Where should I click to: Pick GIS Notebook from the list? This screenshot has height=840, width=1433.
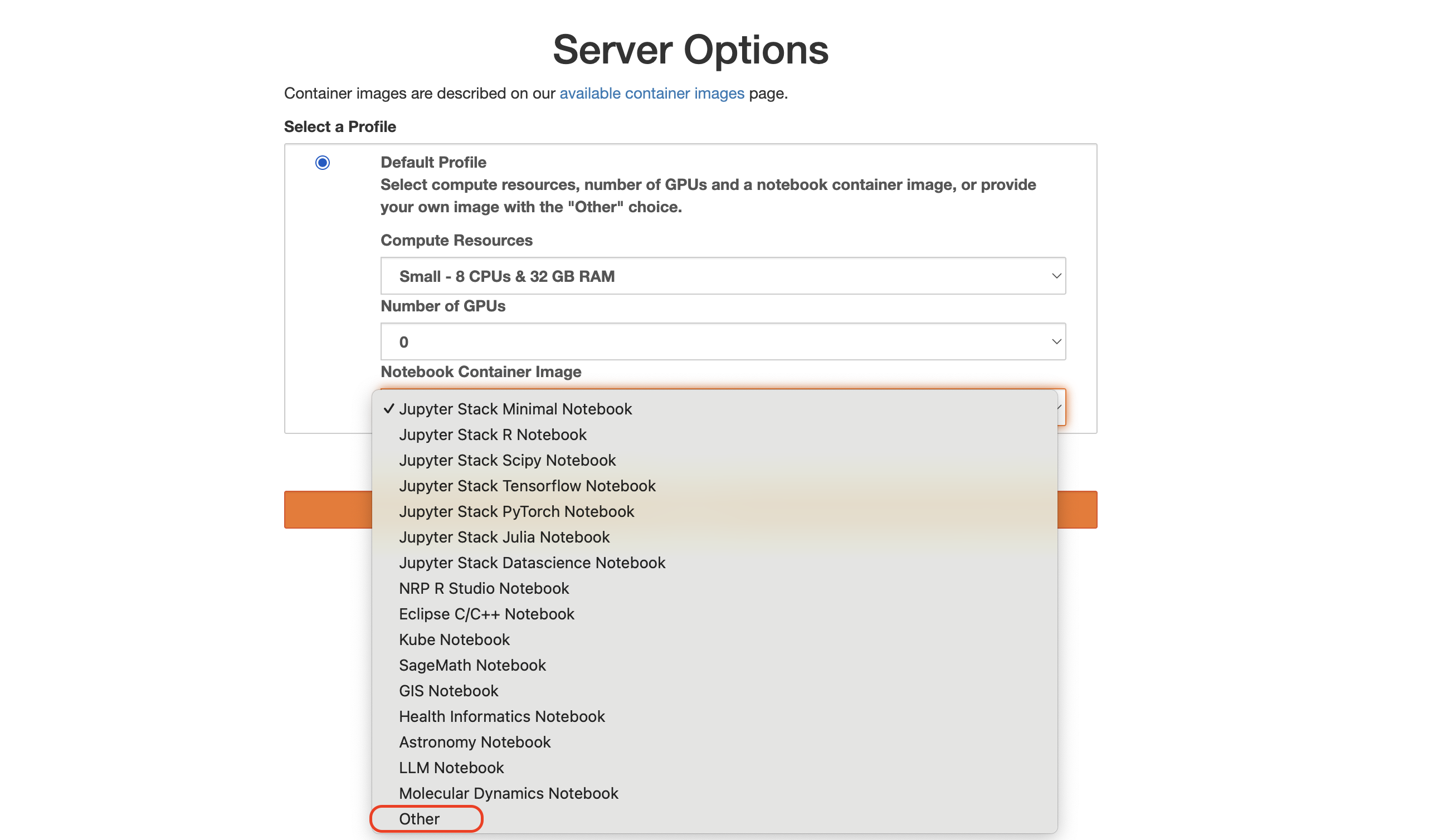(714, 690)
